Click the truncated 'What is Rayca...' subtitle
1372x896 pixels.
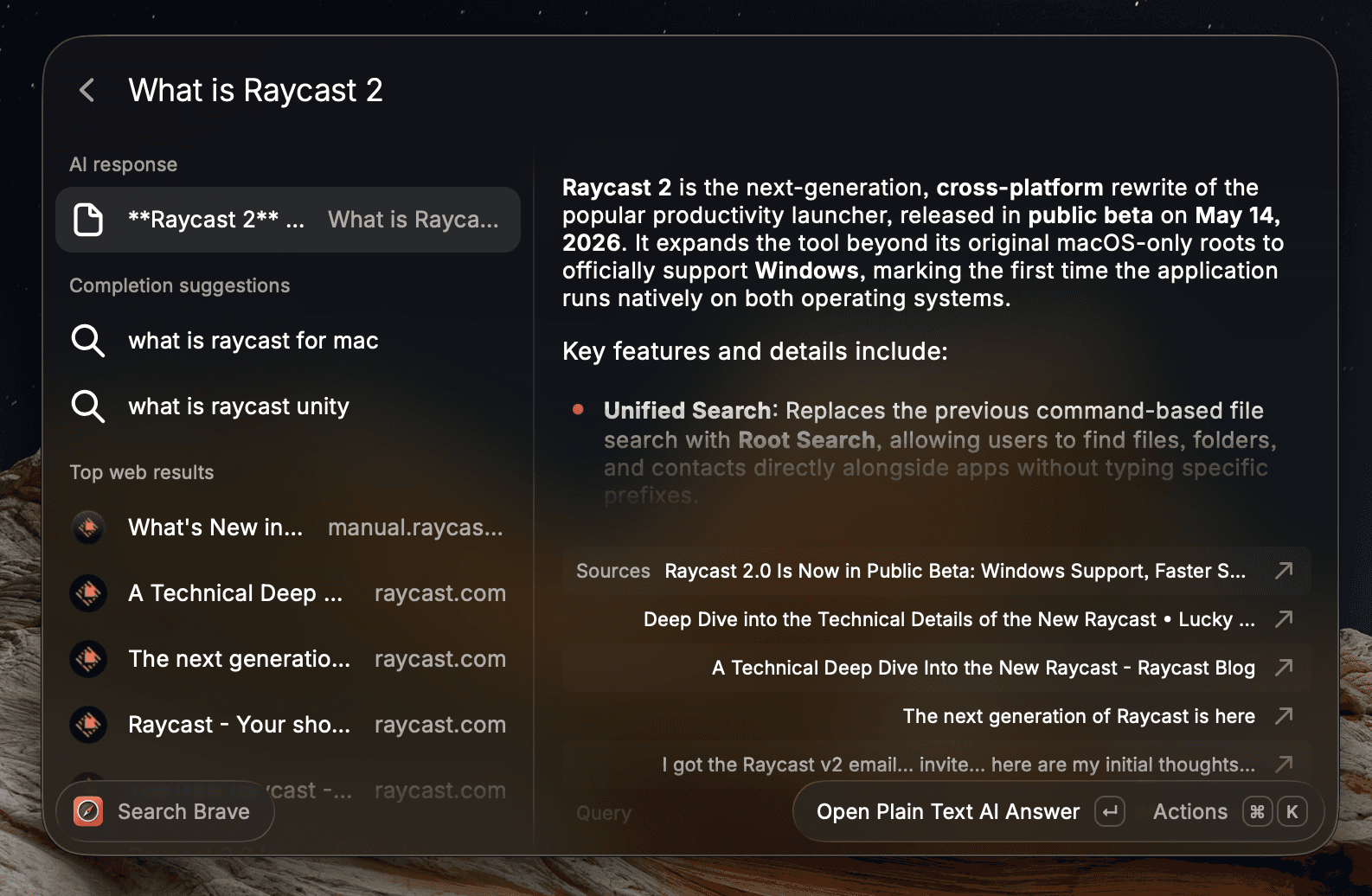(x=414, y=220)
